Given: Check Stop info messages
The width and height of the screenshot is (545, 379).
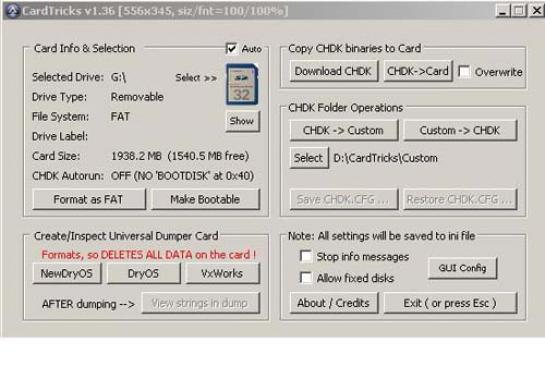Looking at the screenshot, I should click(306, 257).
